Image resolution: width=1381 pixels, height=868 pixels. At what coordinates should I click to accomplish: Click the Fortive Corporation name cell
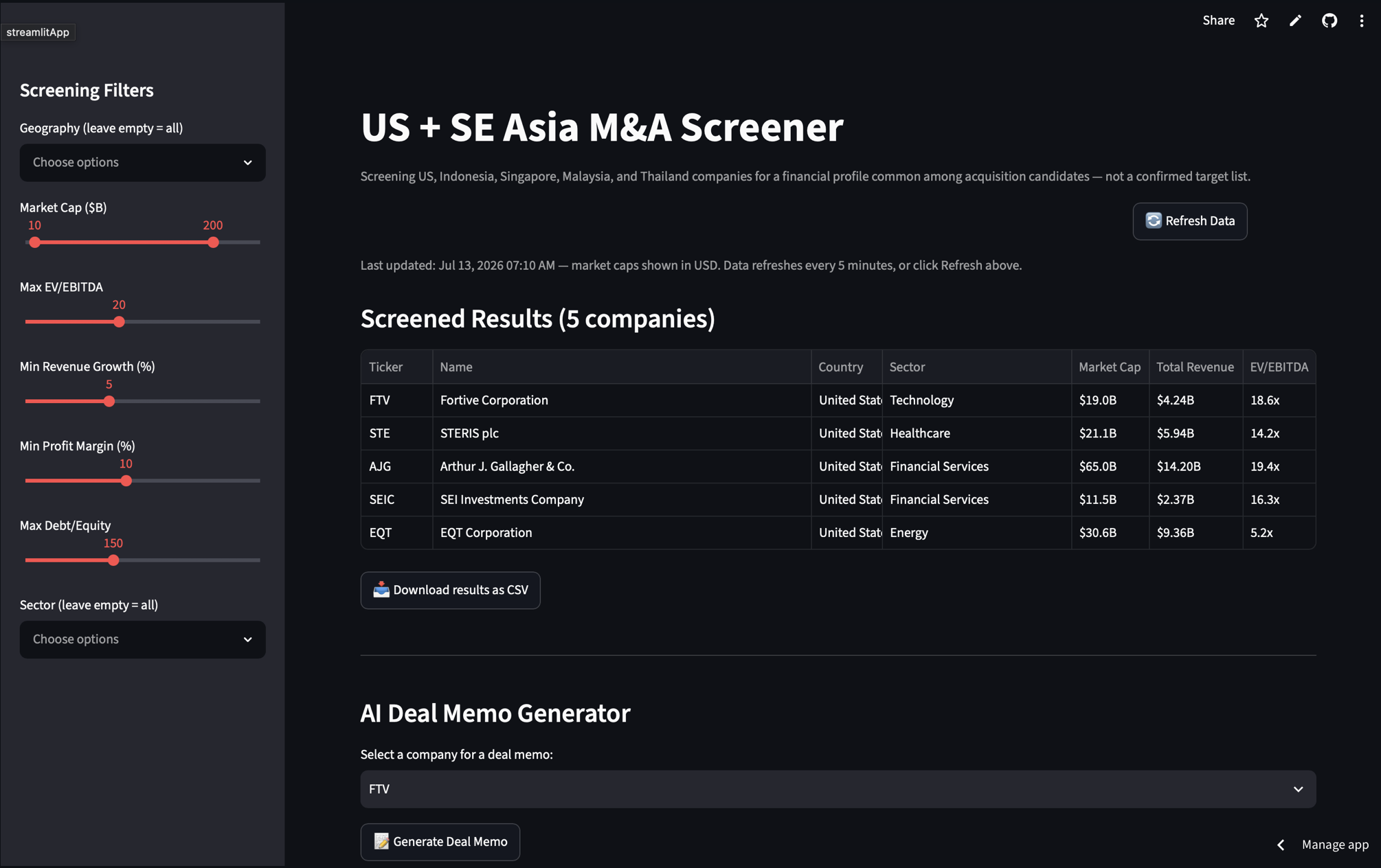[622, 400]
